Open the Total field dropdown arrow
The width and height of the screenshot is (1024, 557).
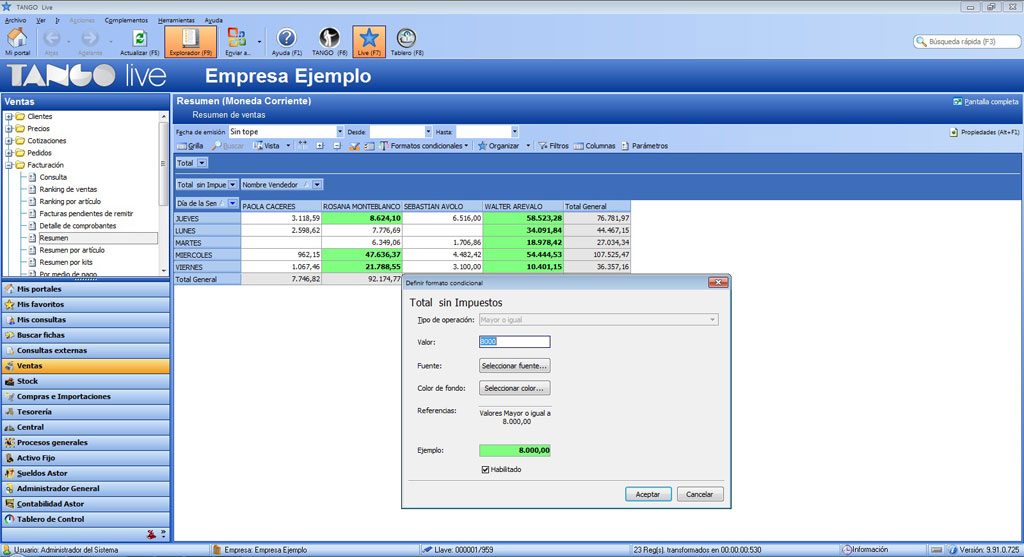(202, 163)
